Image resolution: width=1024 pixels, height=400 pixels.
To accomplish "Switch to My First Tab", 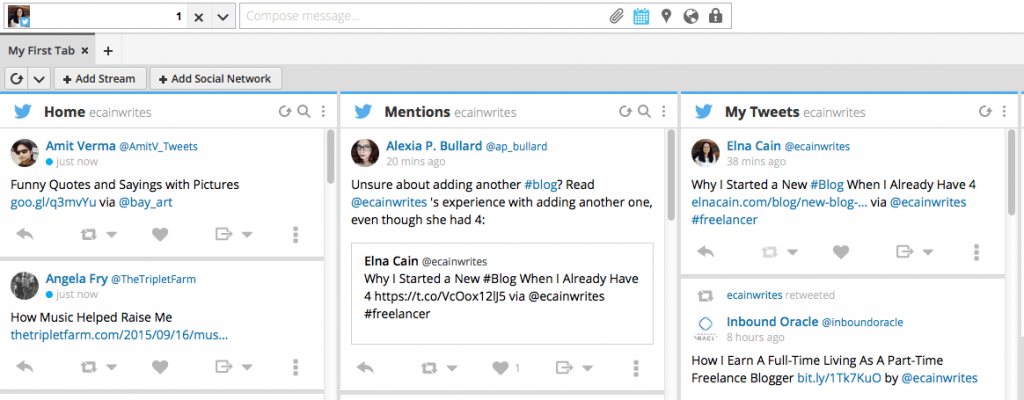I will [x=43, y=50].
